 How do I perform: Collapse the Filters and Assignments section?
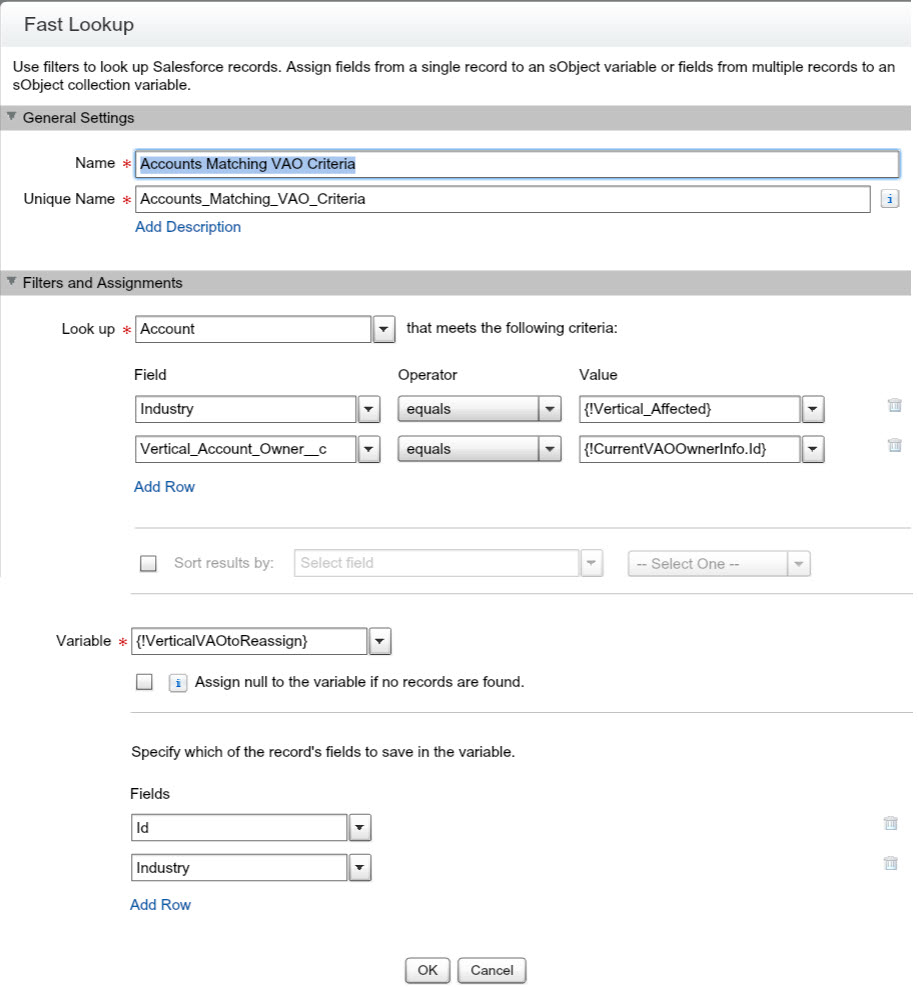[x=12, y=282]
